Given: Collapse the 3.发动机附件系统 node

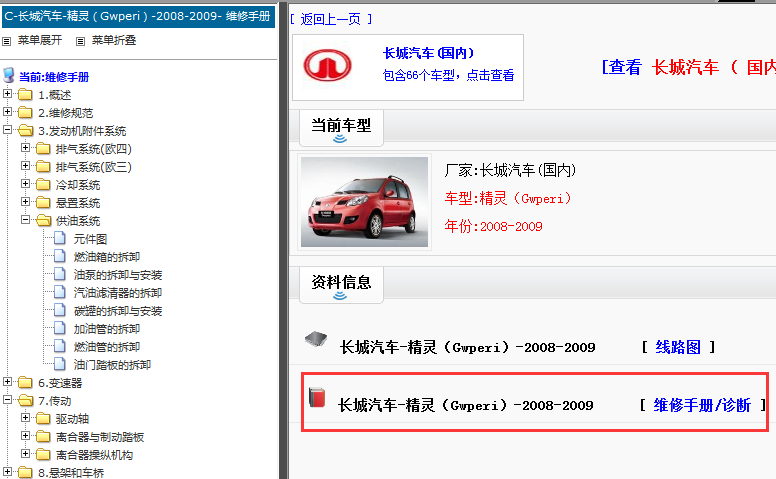Looking at the screenshot, I should tap(7, 130).
